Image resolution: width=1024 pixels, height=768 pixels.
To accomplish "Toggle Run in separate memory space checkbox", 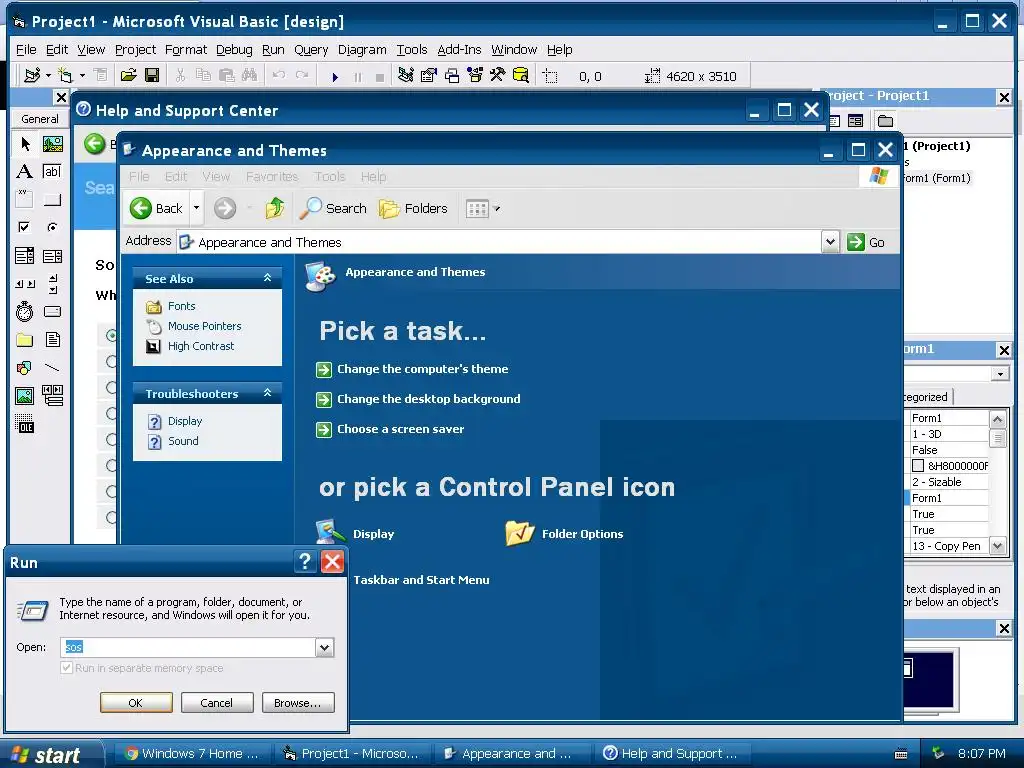I will point(66,667).
